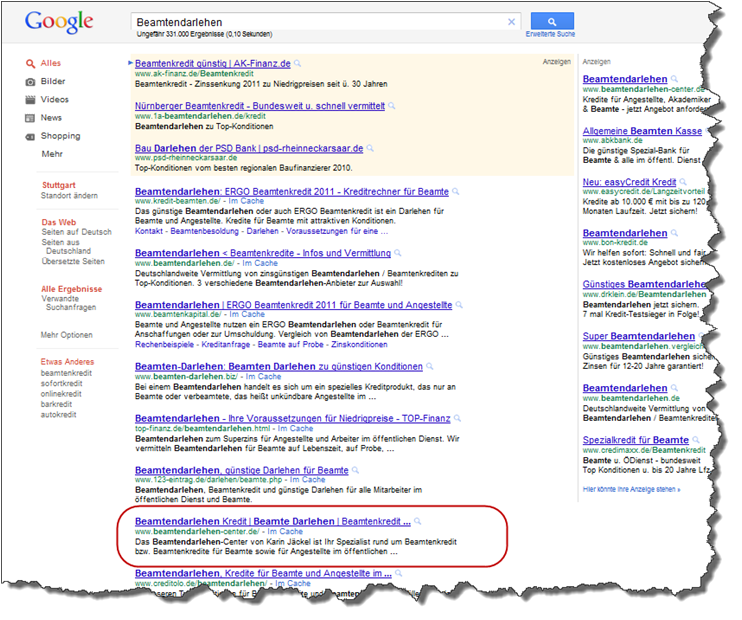Preview icon beside 123-eintrag.de result

tap(355, 470)
